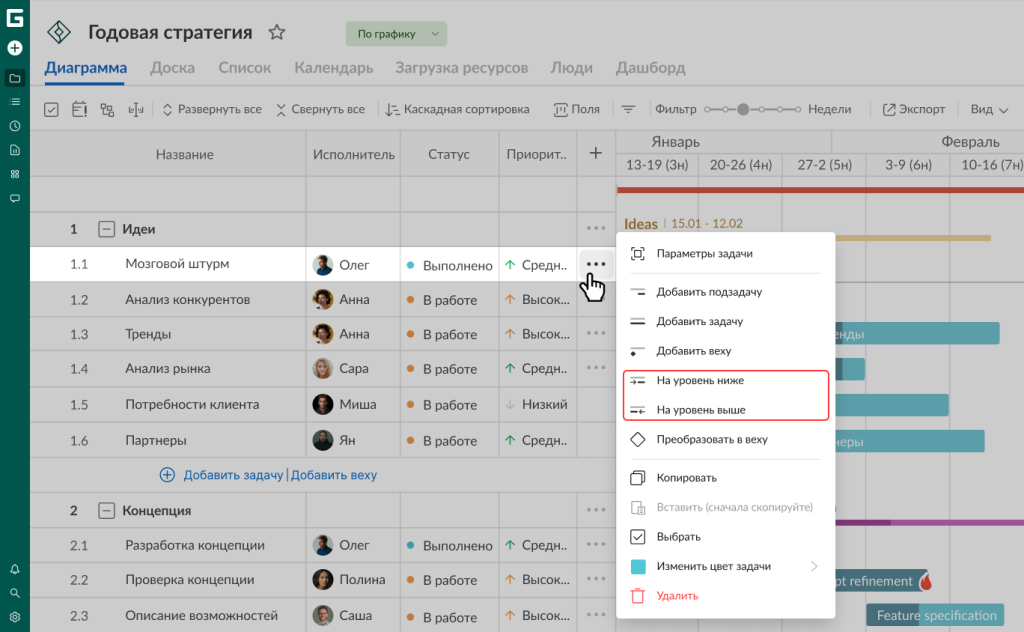Toggle the checkbox icon in the toolbar

[x=52, y=110]
